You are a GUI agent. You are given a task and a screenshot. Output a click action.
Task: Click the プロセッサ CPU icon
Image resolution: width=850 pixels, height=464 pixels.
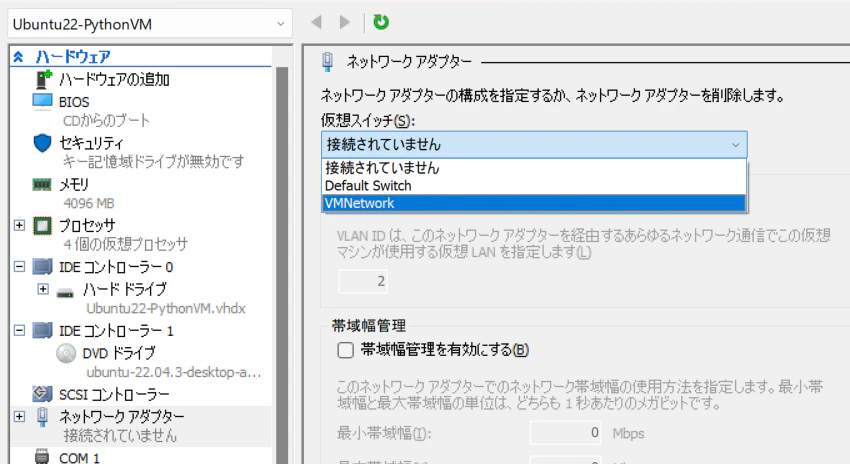42,225
